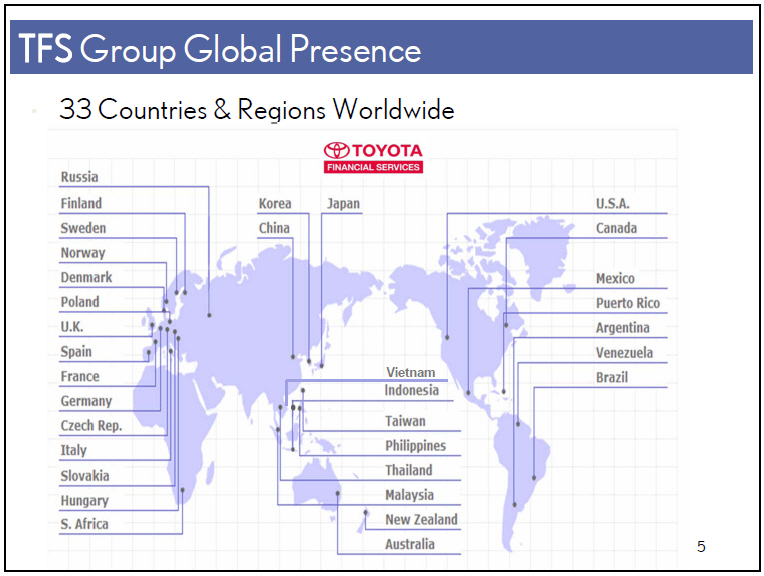Click the Argentina map marker dot

coord(514,505)
